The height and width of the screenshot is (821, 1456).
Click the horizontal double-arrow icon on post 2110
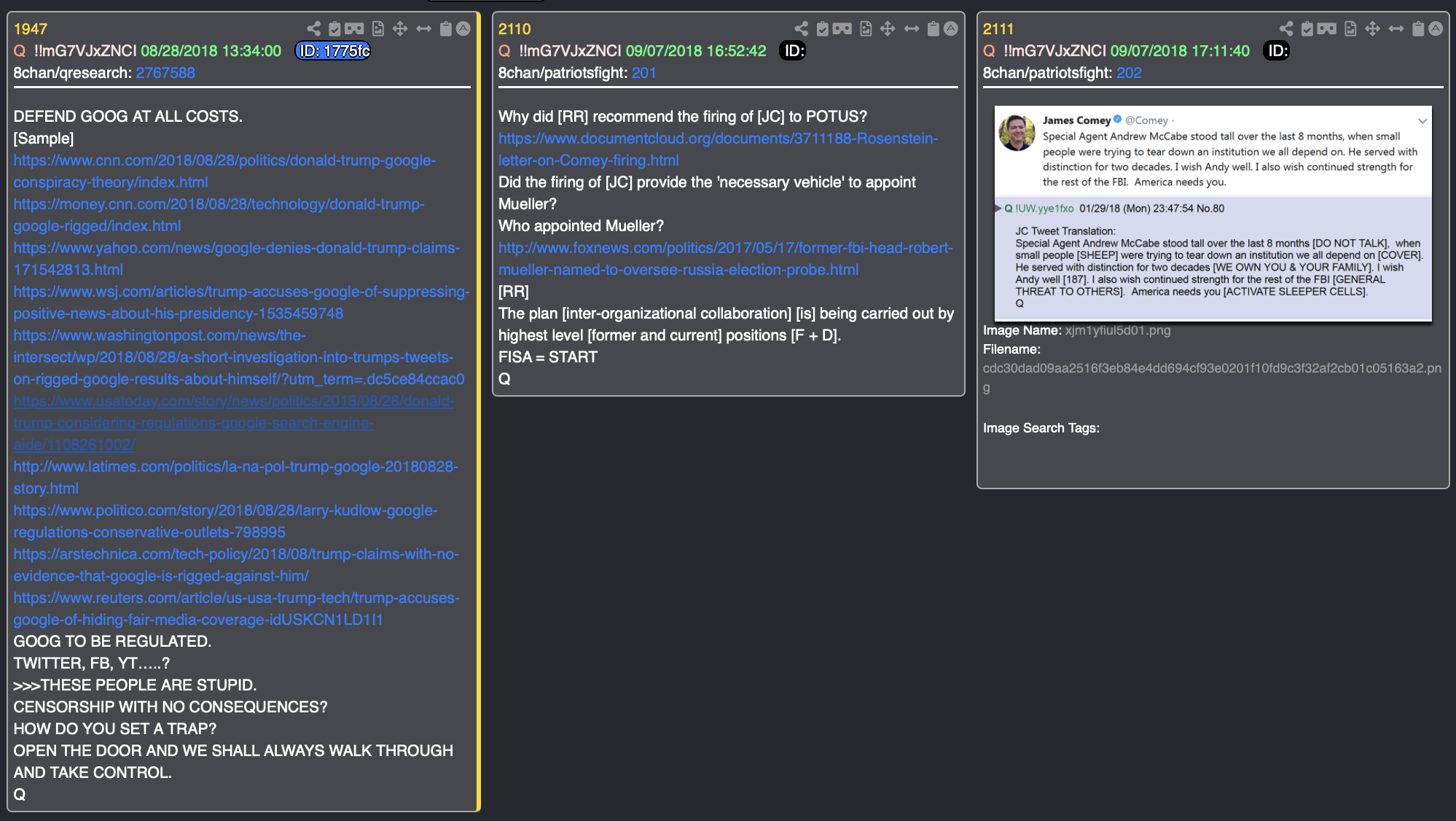(912, 28)
